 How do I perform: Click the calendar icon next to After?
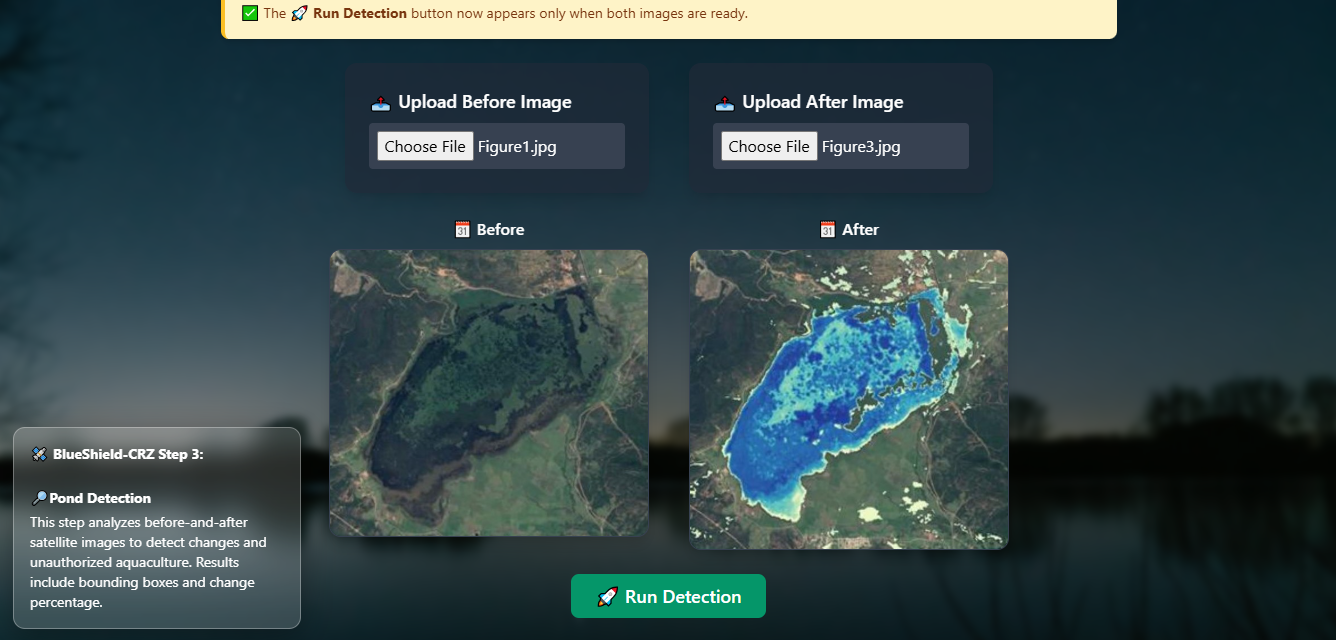pyautogui.click(x=827, y=230)
